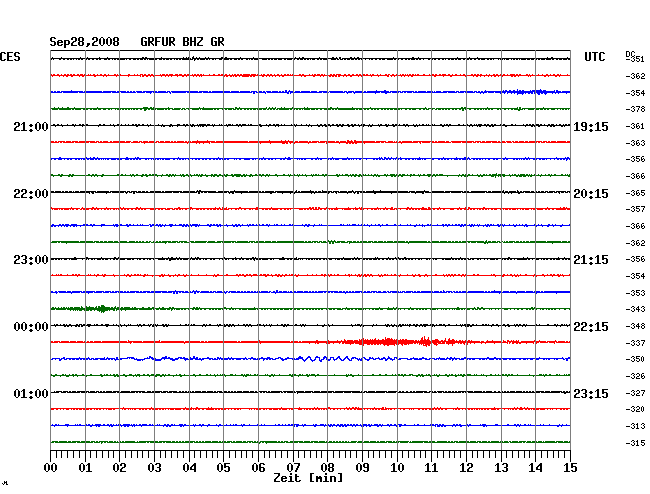Image resolution: width=650 pixels, height=494 pixels.
Task: Select the 00:00 local time label
Action: coord(31,327)
